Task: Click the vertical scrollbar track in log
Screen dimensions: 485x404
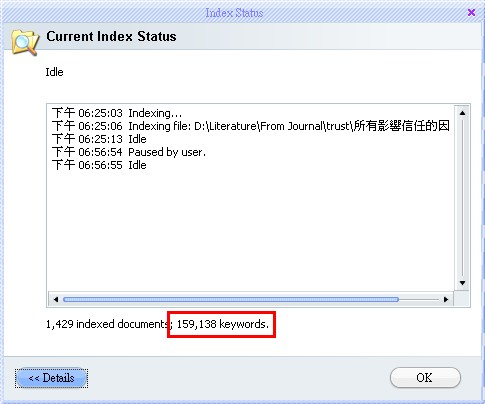Action: tap(462, 198)
